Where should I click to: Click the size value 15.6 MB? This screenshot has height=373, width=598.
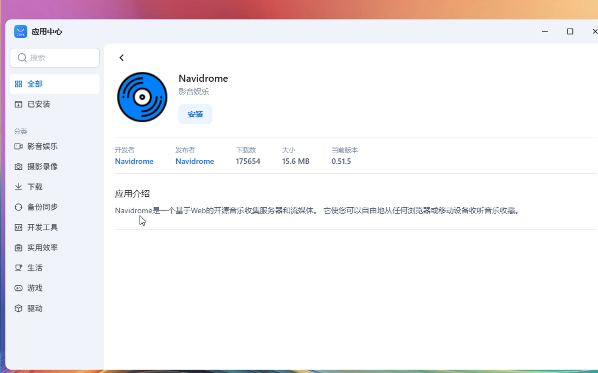pos(296,161)
